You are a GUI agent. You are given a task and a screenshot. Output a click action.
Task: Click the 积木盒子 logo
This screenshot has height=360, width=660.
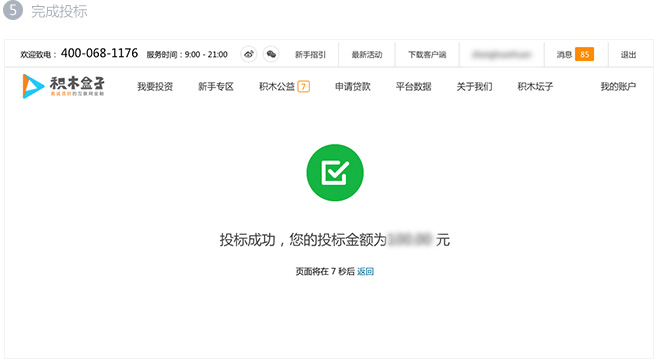tap(64, 86)
